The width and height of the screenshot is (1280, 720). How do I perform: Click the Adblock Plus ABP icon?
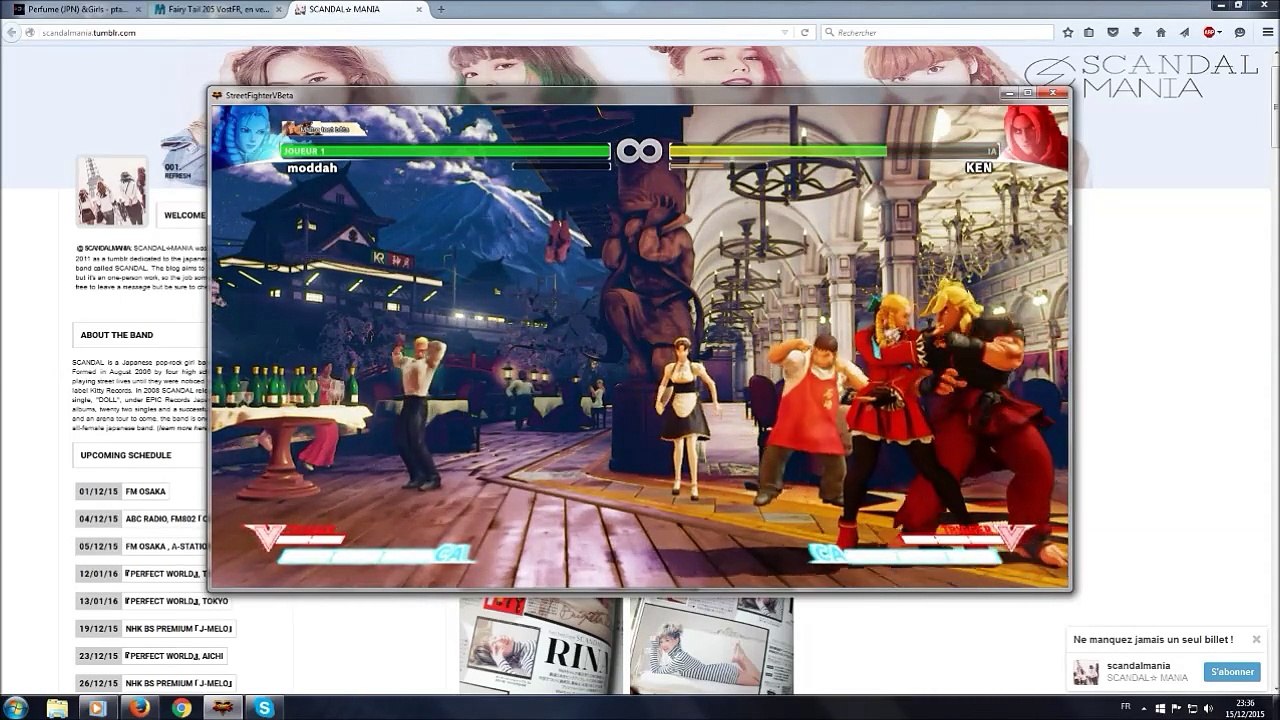(x=1209, y=32)
